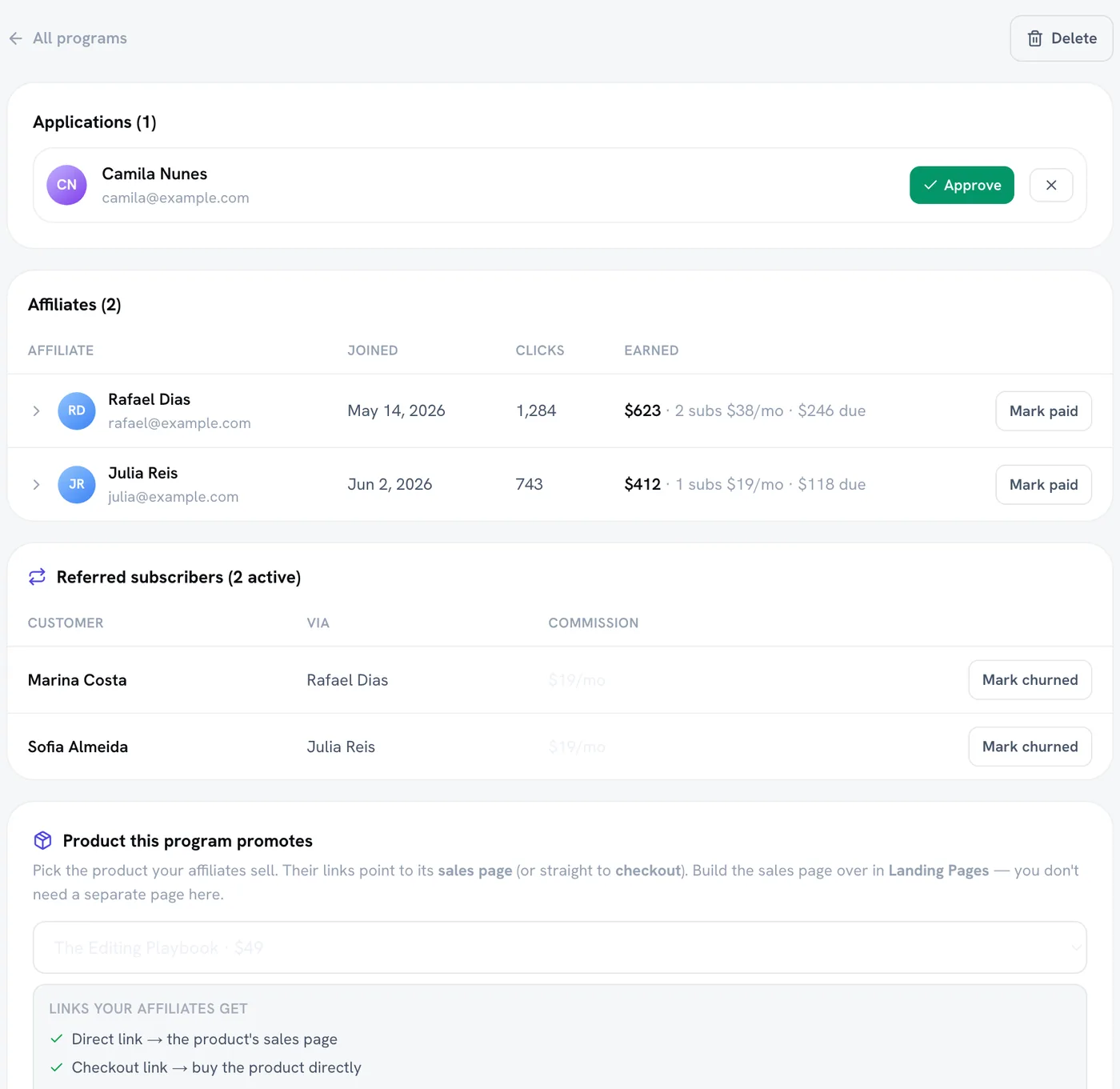Click the $623 earned amount
Image resolution: width=1120 pixels, height=1089 pixels.
click(x=642, y=410)
